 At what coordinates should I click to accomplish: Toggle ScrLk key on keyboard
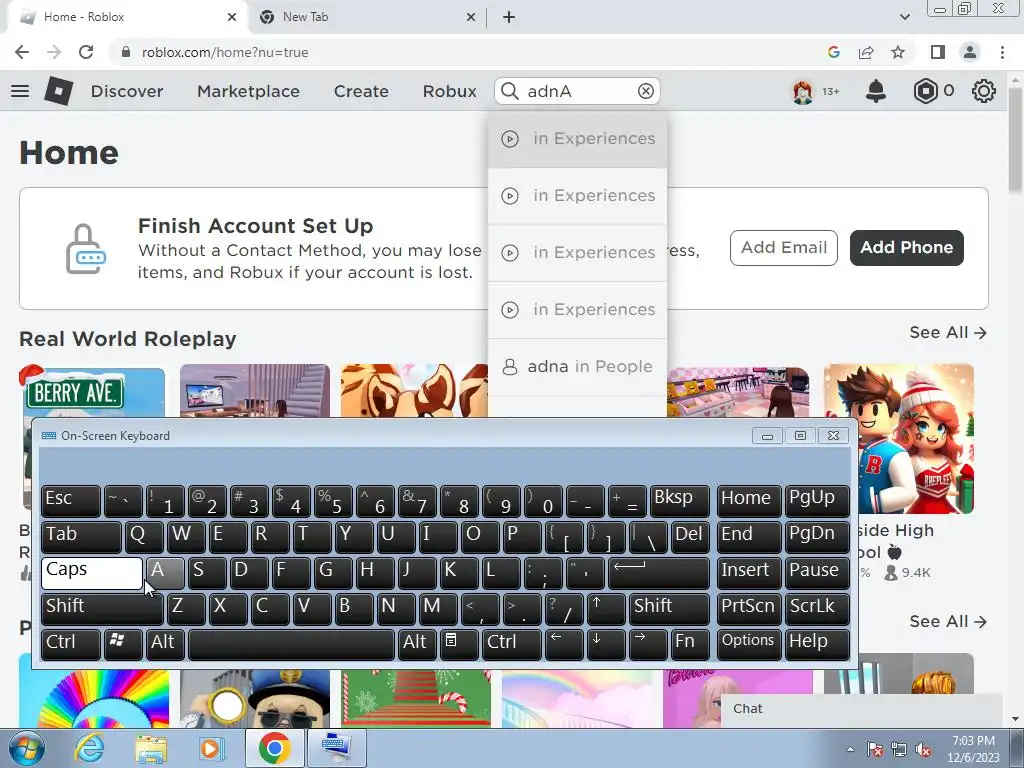pos(817,609)
